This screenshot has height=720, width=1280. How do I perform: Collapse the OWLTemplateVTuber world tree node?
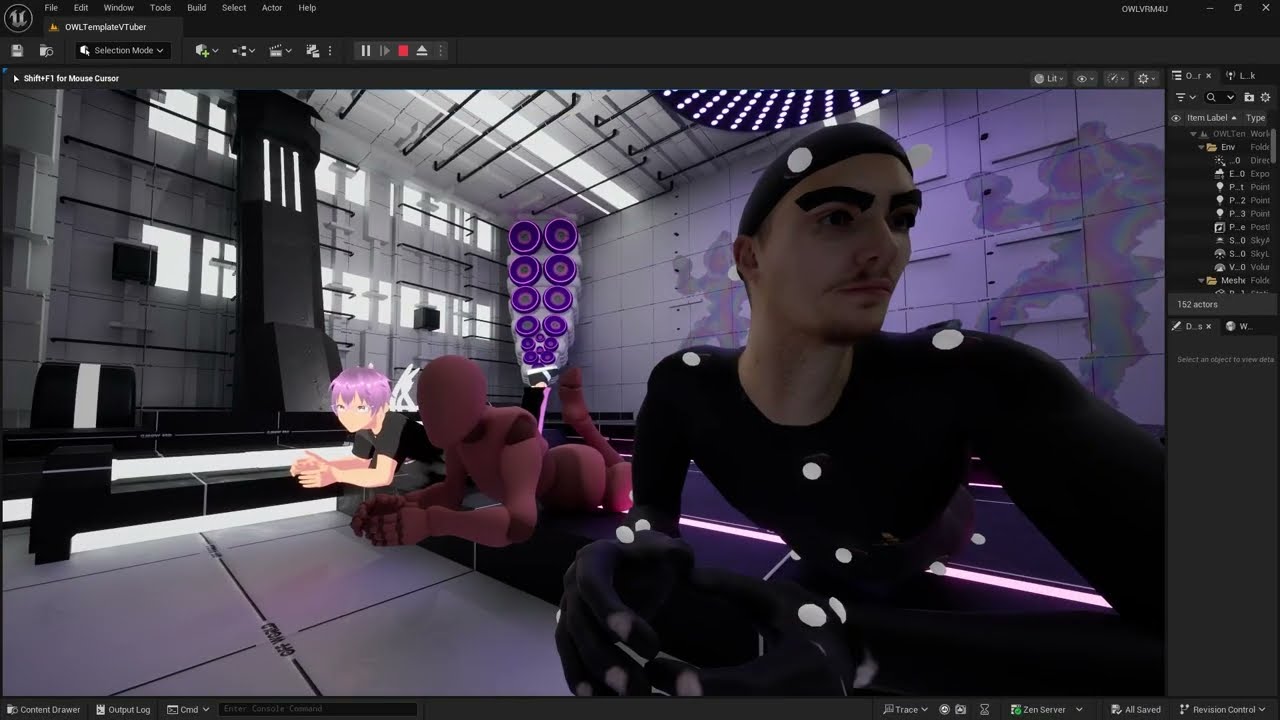click(x=1193, y=134)
